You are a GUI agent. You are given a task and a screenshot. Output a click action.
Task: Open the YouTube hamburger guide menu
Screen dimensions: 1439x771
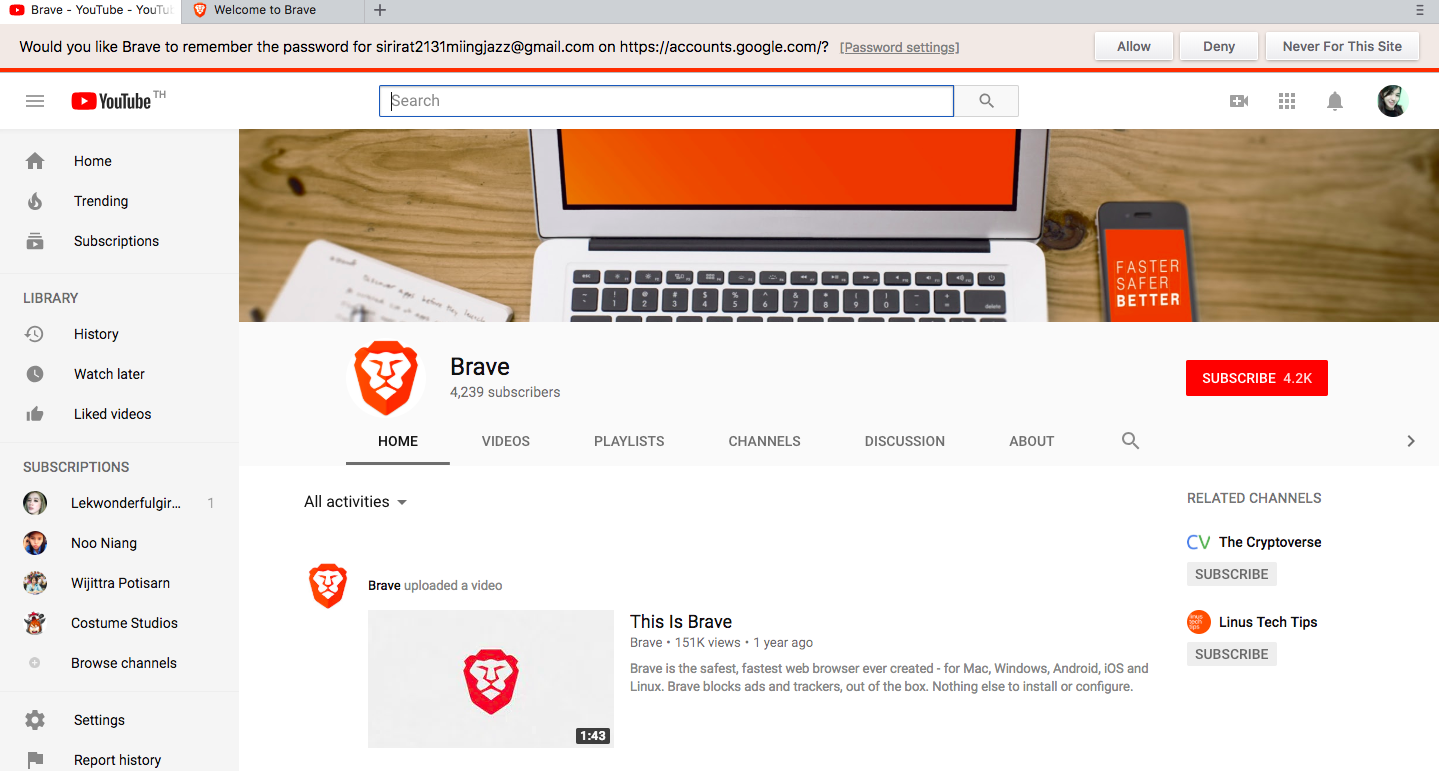(x=35, y=101)
